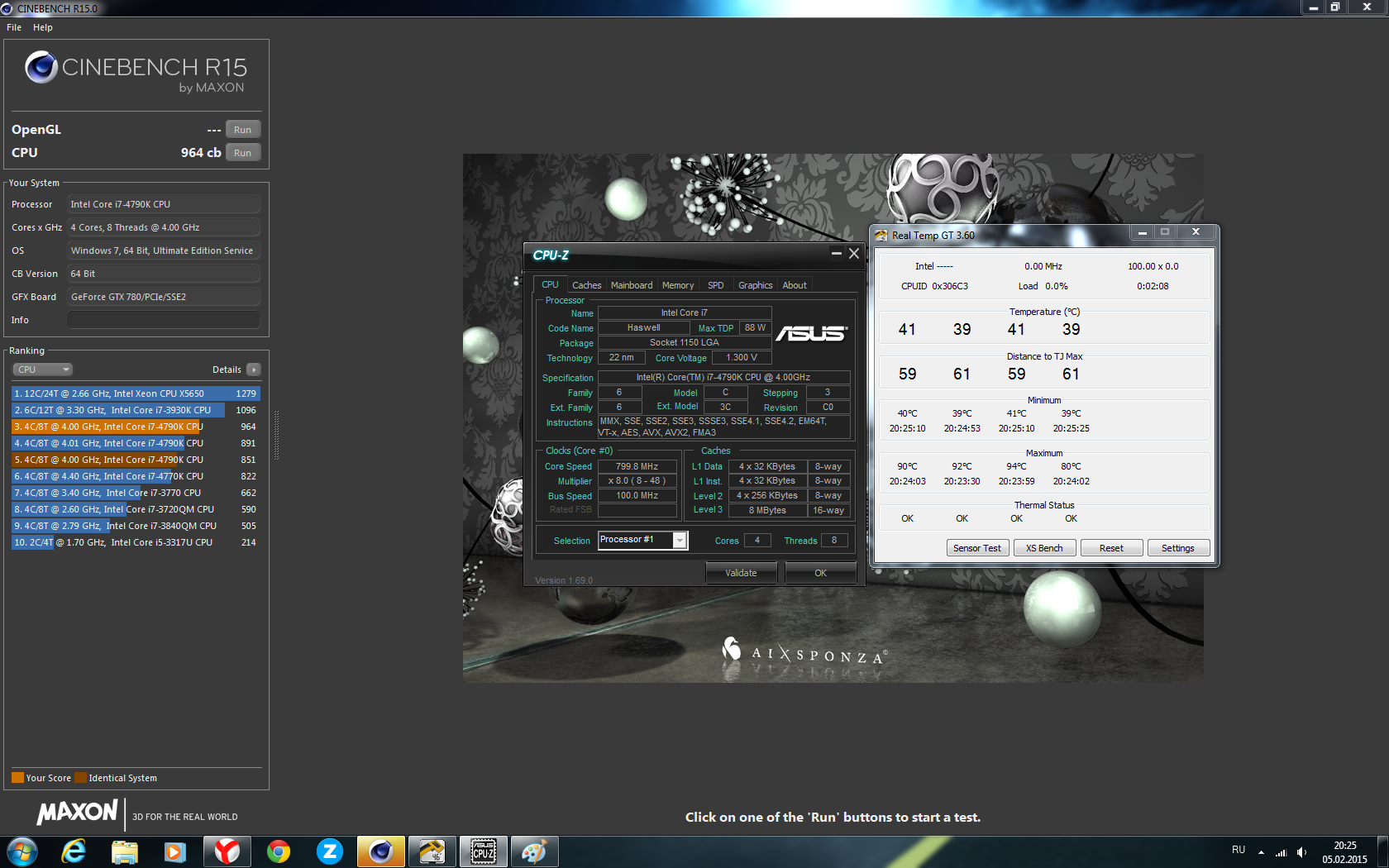
Task: Select the orange 964 score ranking row
Action: [136, 427]
